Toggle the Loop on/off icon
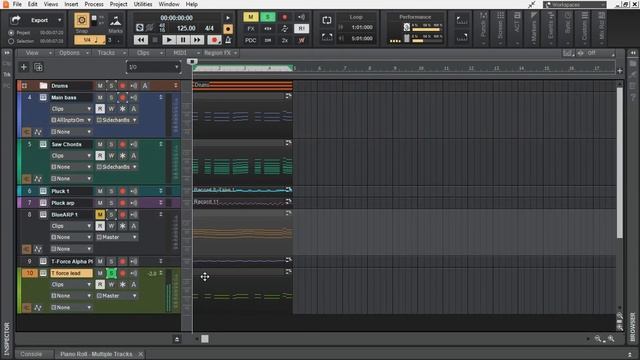640x360 pixels. (327, 20)
